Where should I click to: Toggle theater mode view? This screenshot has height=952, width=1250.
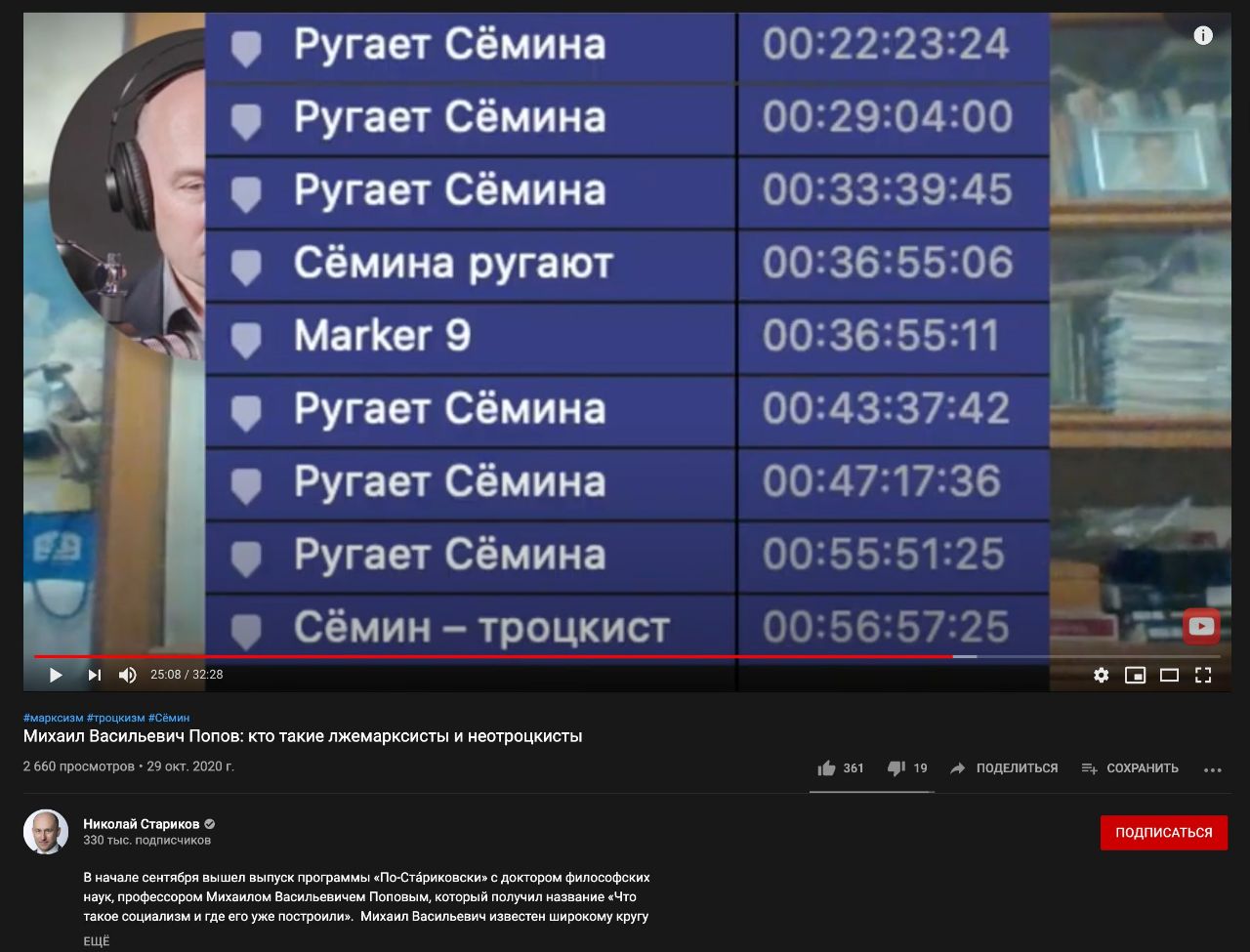[x=1169, y=675]
